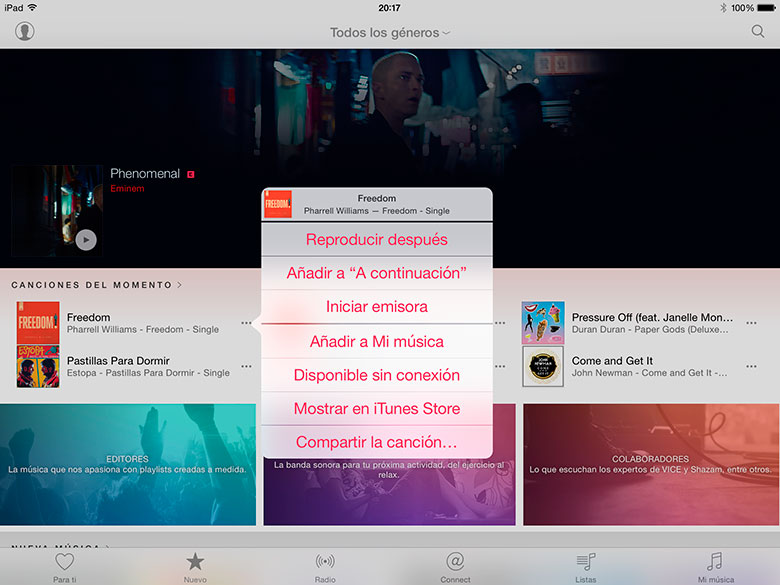
Task: Open more options for Freedom song
Action: pyautogui.click(x=246, y=323)
